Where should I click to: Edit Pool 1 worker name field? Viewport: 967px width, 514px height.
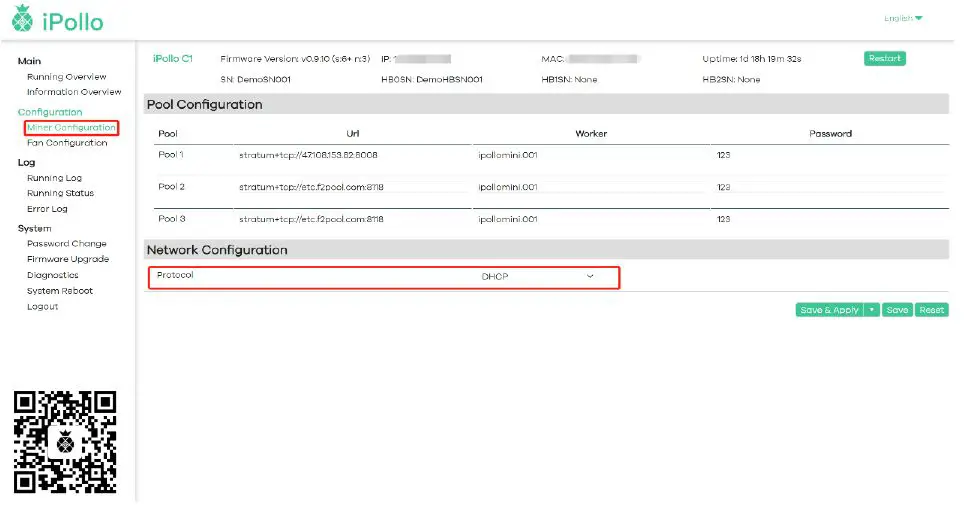[x=591, y=155]
